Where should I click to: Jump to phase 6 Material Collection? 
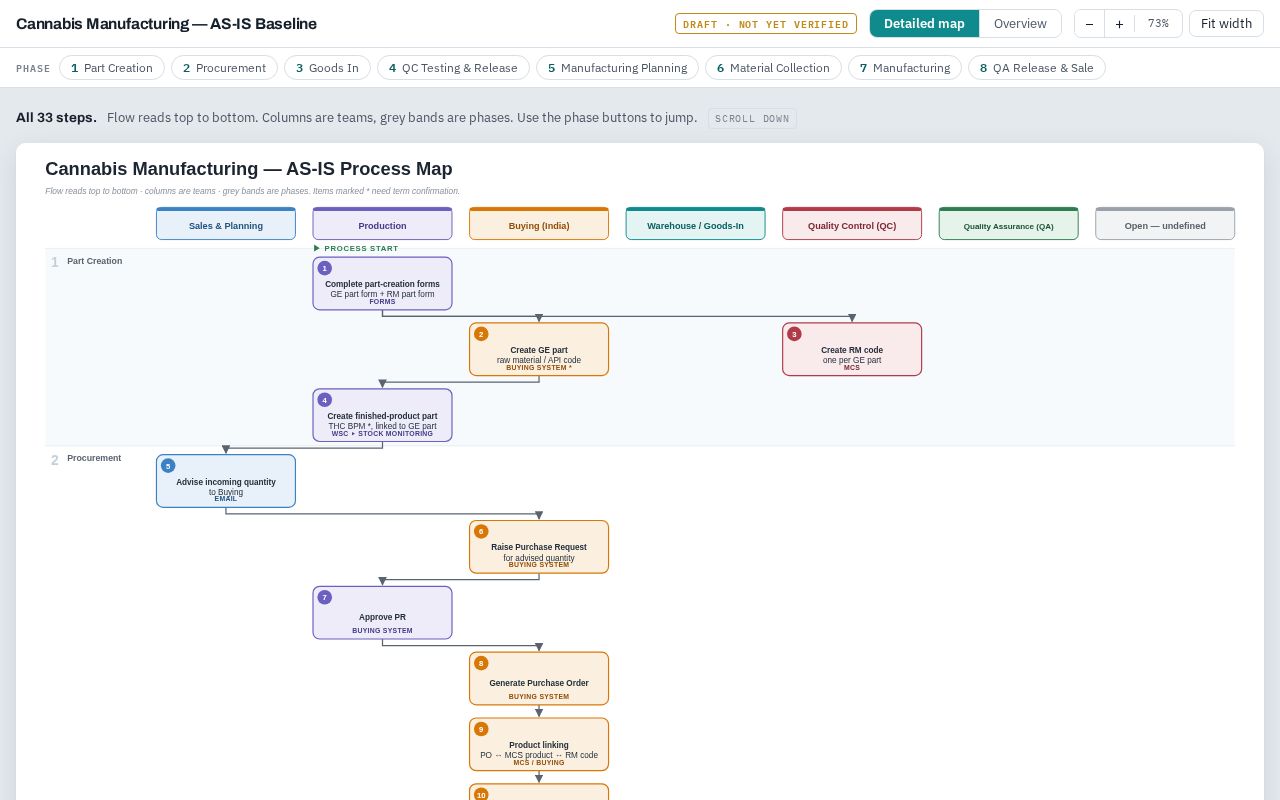click(773, 68)
